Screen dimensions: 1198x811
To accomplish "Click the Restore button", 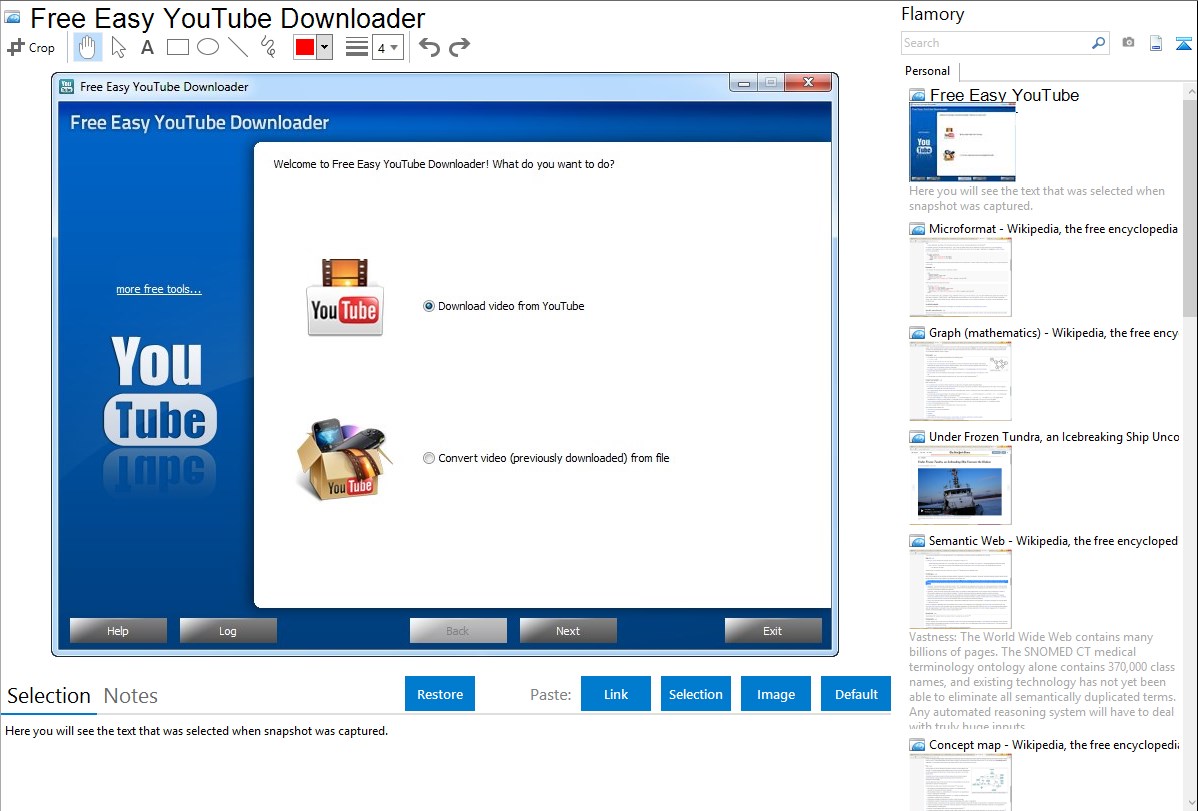I will point(440,694).
